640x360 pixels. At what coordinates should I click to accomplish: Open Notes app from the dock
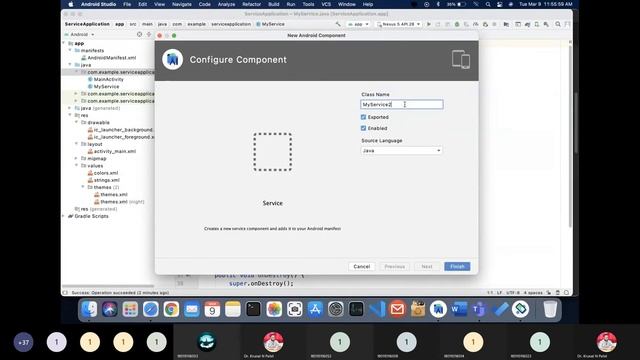233,309
